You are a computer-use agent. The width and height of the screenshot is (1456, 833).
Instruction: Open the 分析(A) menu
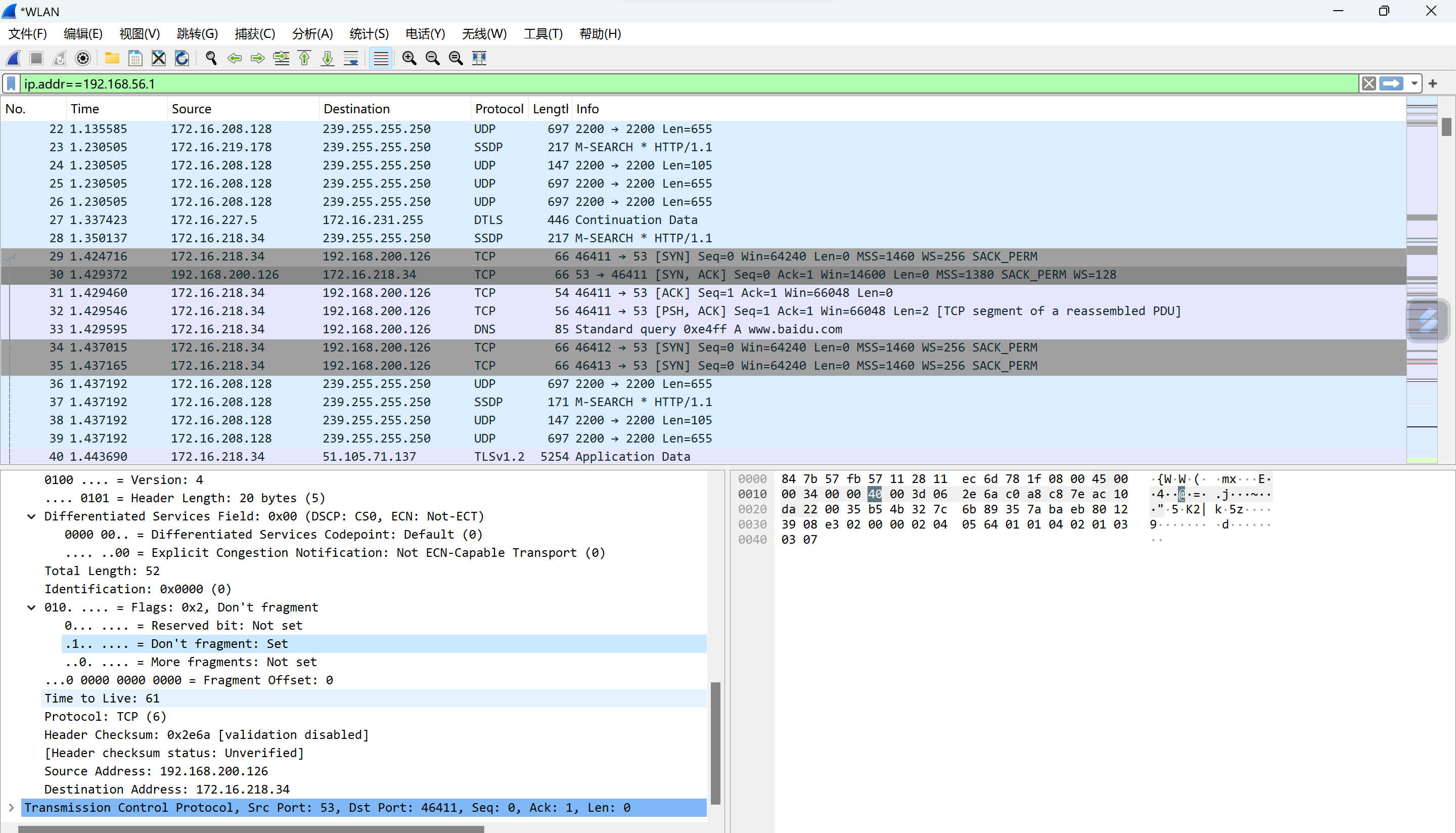pyautogui.click(x=312, y=34)
